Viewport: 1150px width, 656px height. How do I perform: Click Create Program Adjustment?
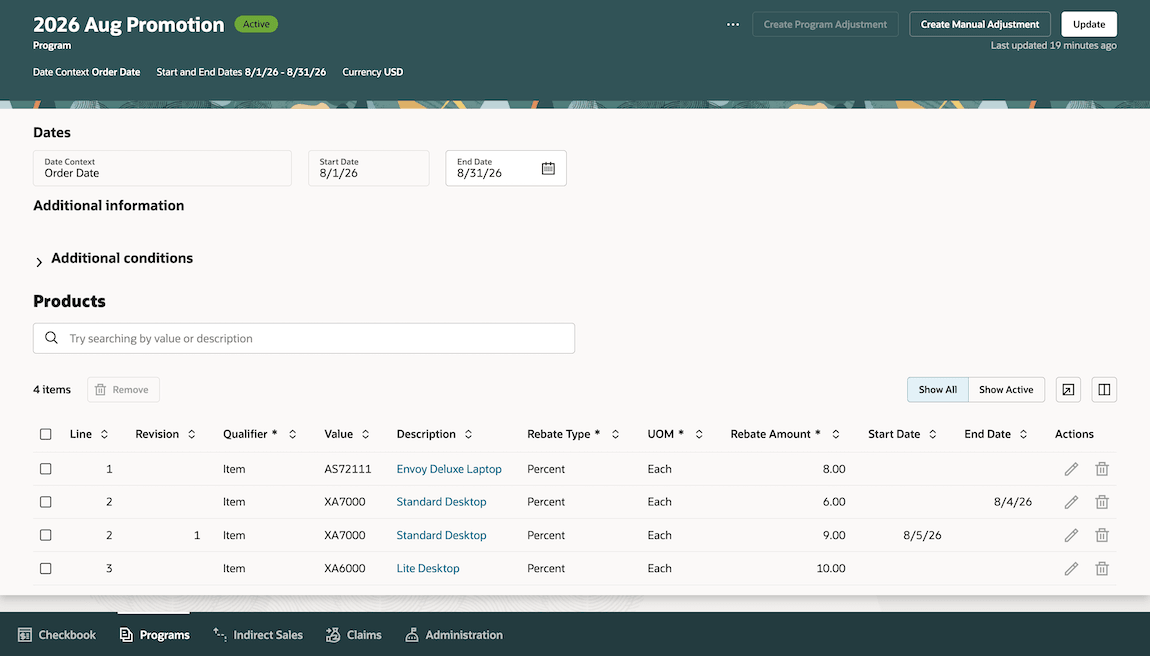point(825,24)
